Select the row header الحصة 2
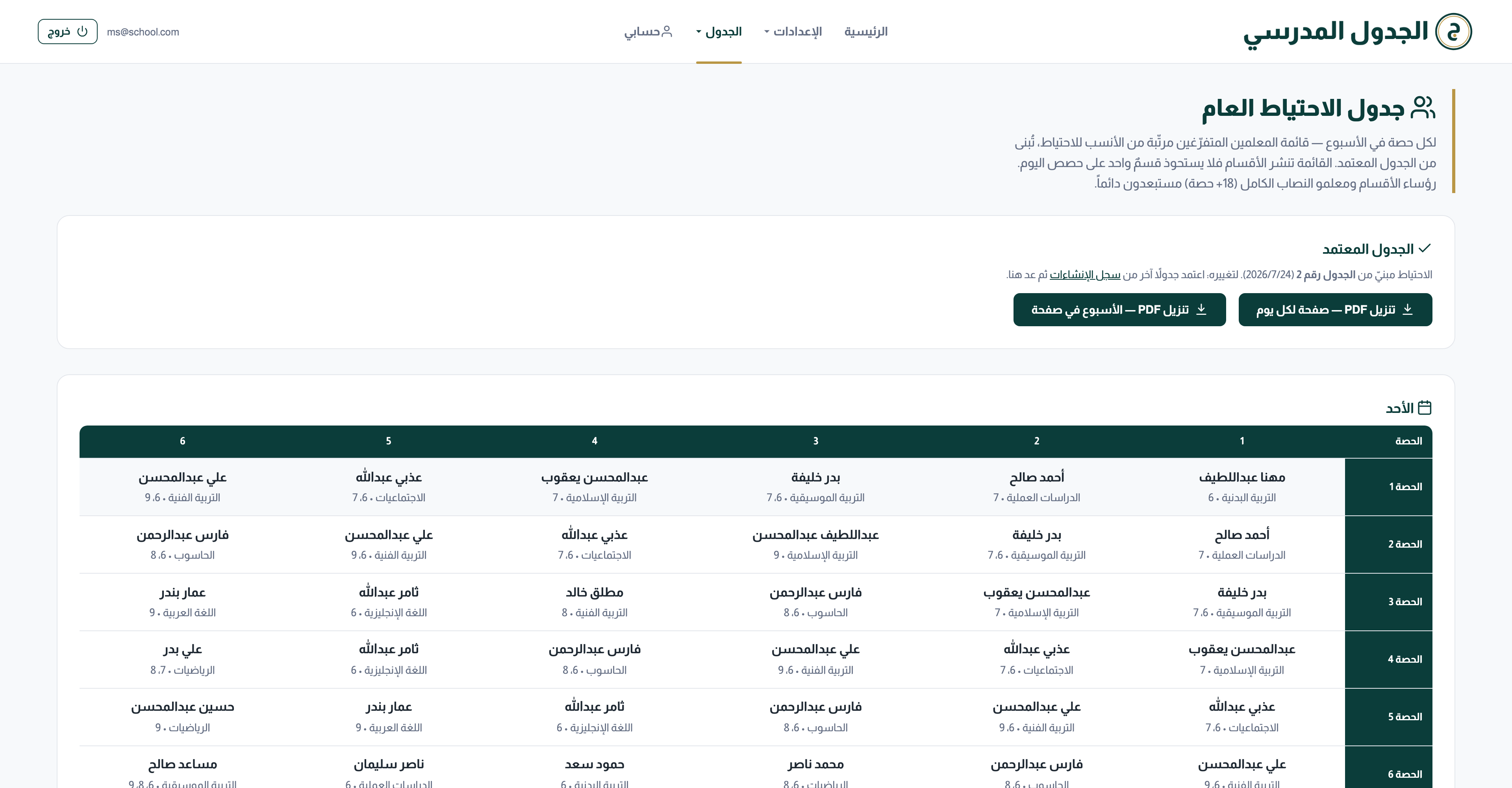Screen dimensions: 1512x788 click(1388, 545)
